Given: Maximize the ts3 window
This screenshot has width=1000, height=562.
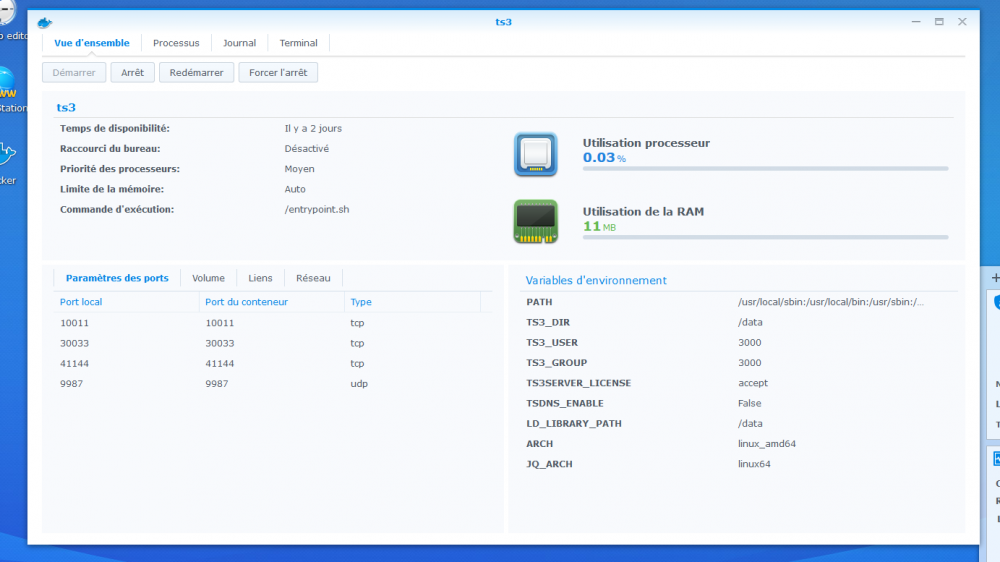Looking at the screenshot, I should pyautogui.click(x=939, y=22).
